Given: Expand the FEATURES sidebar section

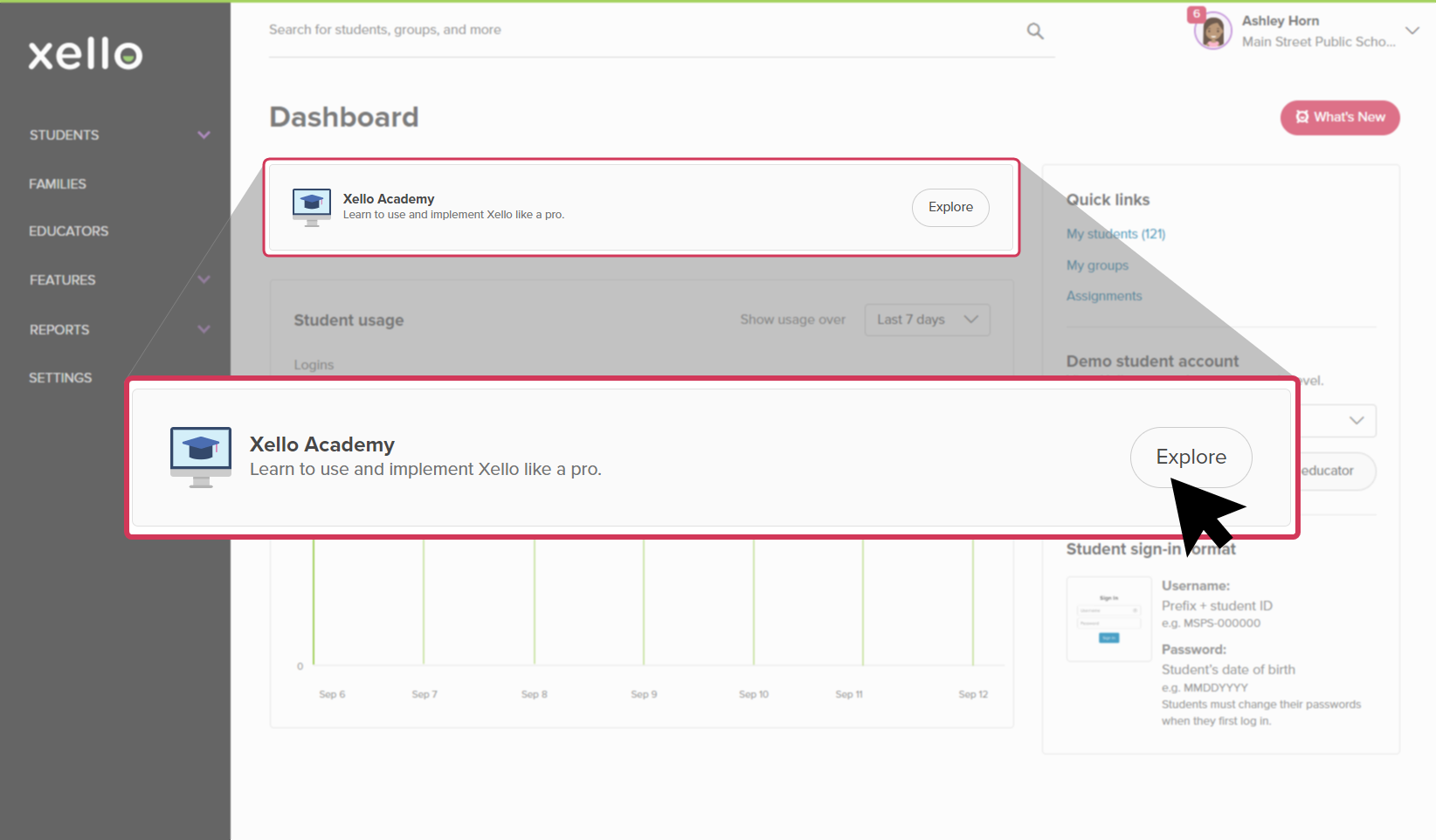Looking at the screenshot, I should [x=204, y=279].
